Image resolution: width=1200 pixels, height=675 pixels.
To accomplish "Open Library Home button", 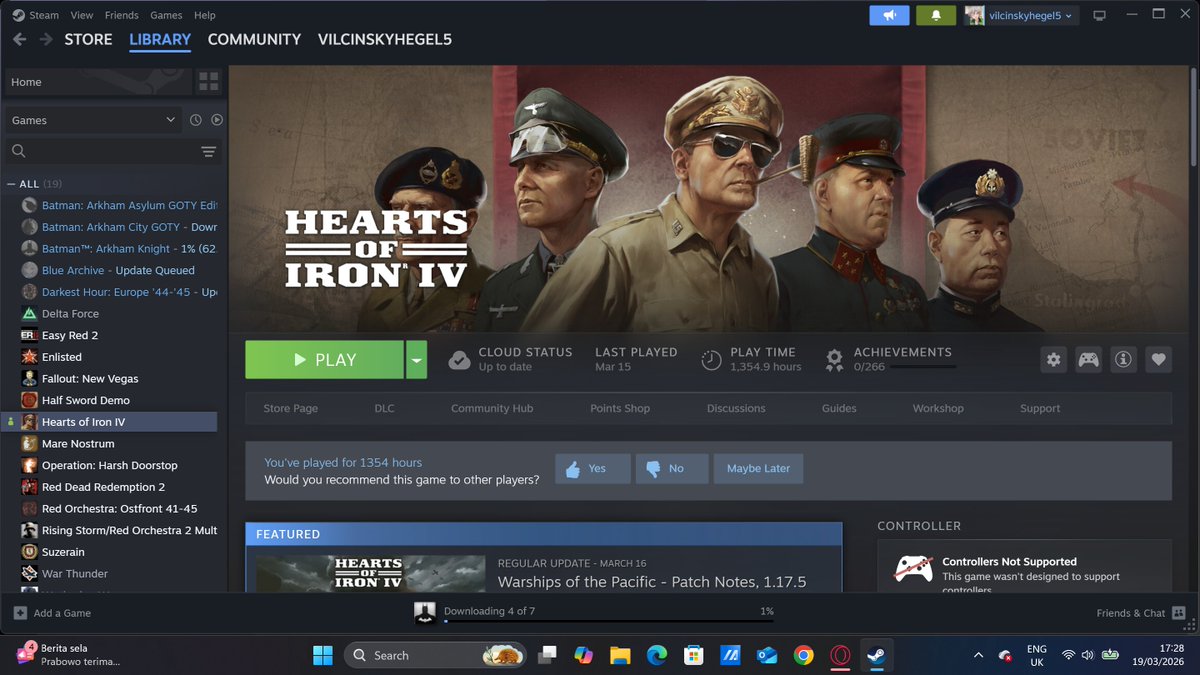I will (x=98, y=82).
